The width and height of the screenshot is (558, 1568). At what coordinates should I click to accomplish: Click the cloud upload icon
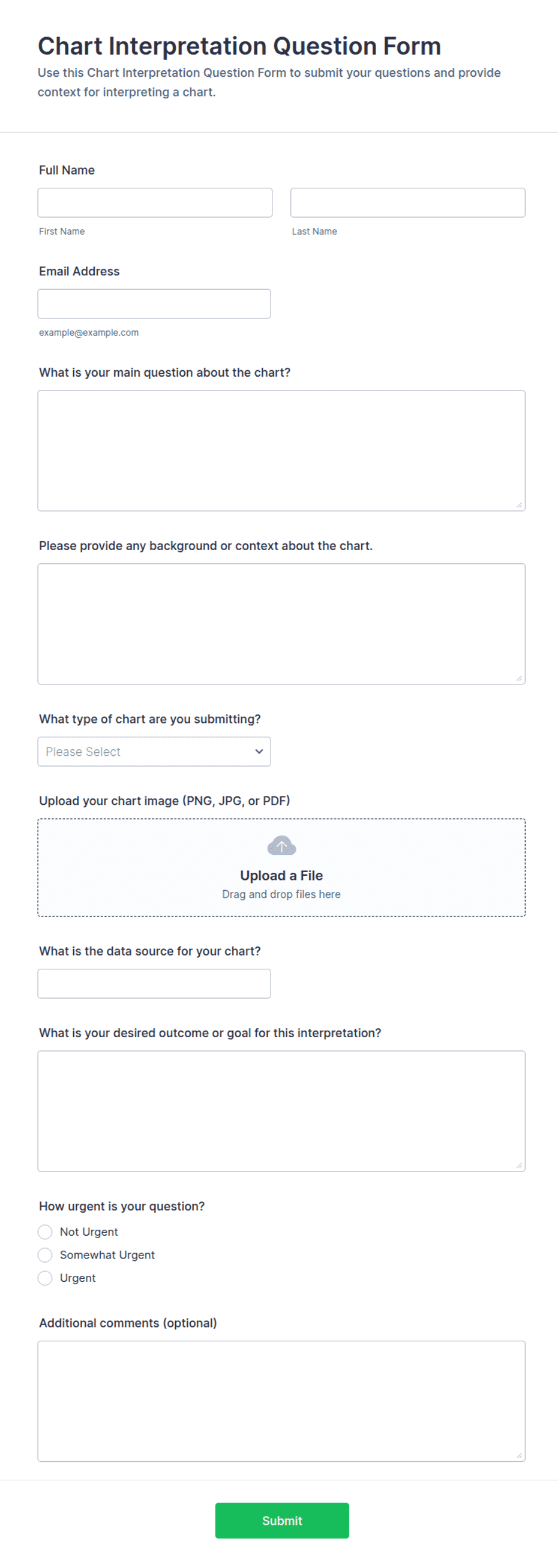pyautogui.click(x=281, y=845)
